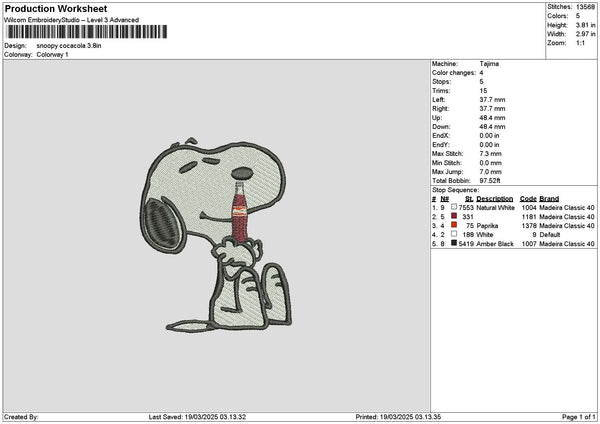Click the Left value '37.7 mm'
Image resolution: width=600 pixels, height=424 pixels.
tap(492, 100)
